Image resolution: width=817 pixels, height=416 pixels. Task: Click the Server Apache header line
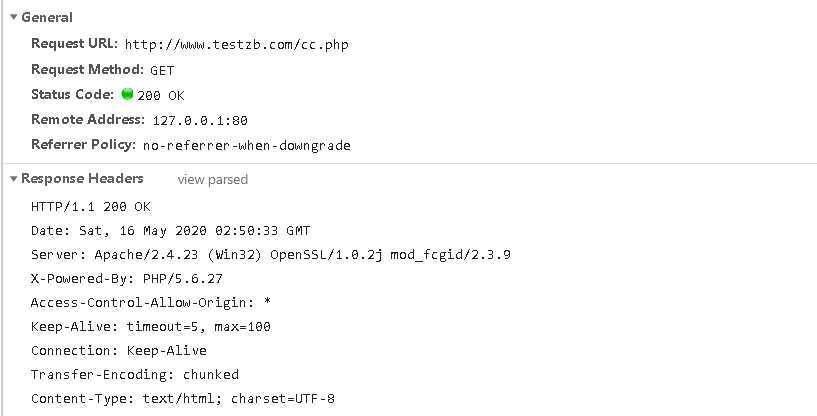point(271,255)
